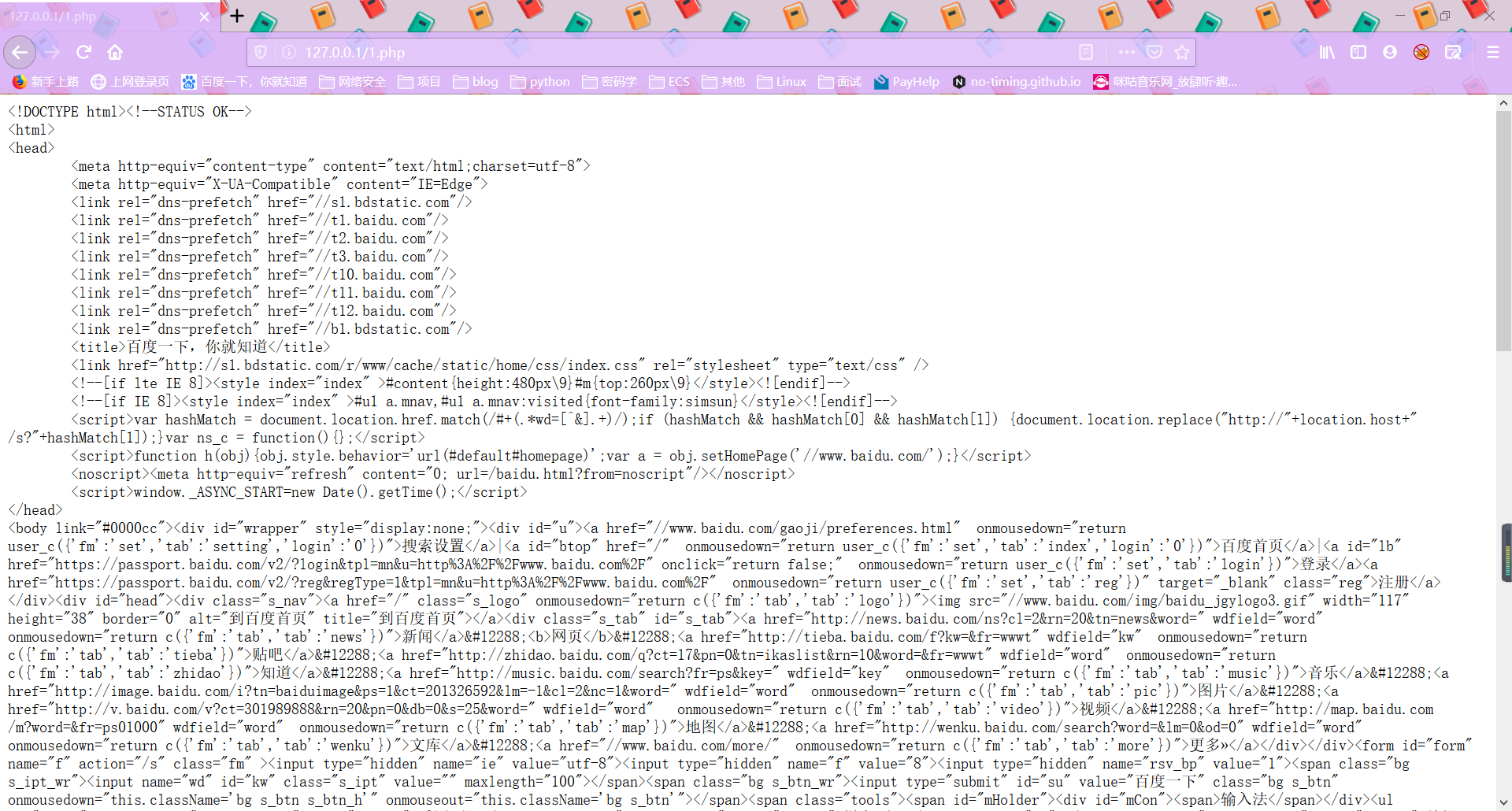Select the 127.0.0.1/1.php tab

point(110,17)
